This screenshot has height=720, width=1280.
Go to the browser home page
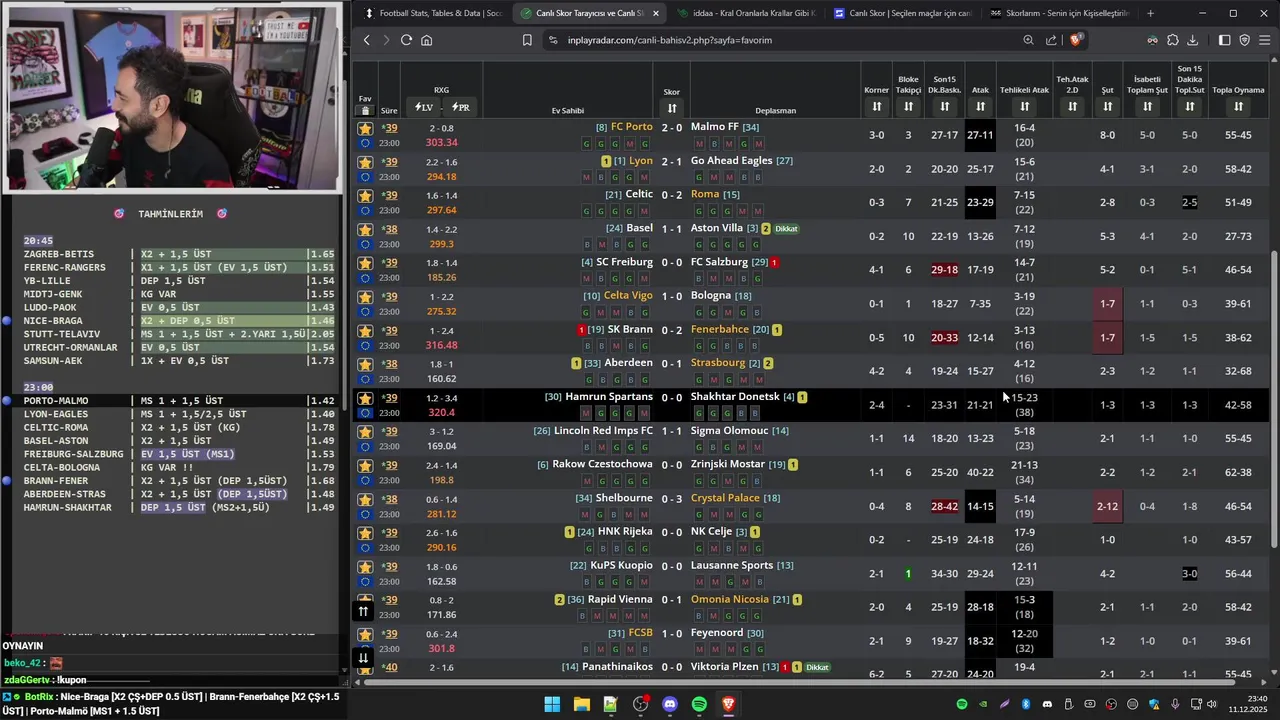[x=426, y=40]
